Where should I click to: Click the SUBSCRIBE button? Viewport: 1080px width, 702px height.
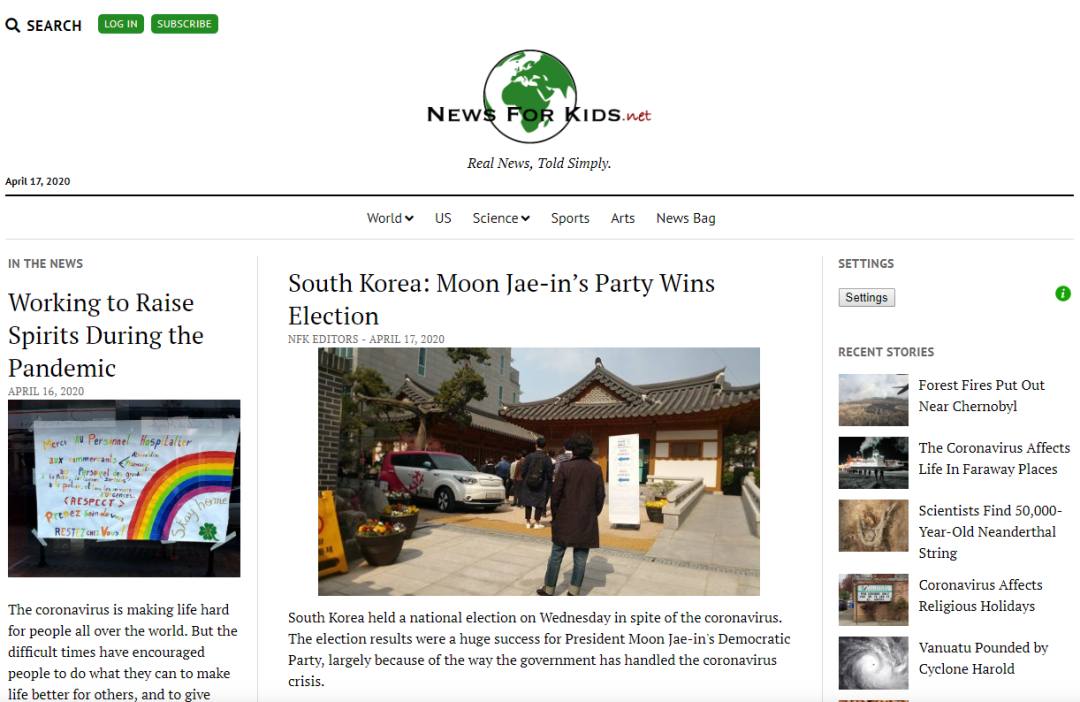tap(184, 24)
